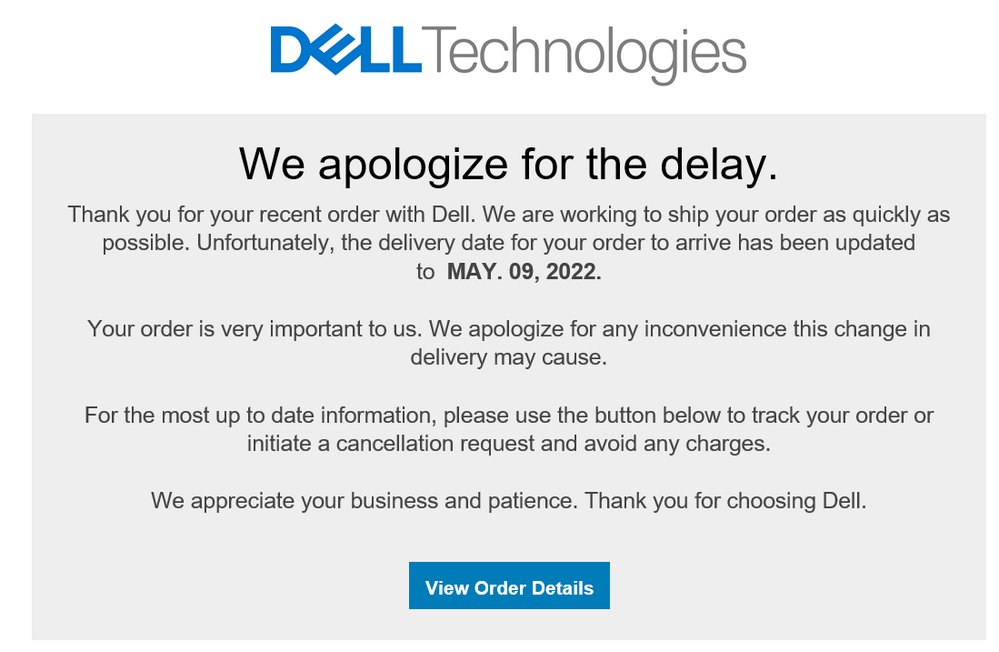The height and width of the screenshot is (652, 999).
Task: Select the heading We apologize for the delay
Action: [x=508, y=164]
